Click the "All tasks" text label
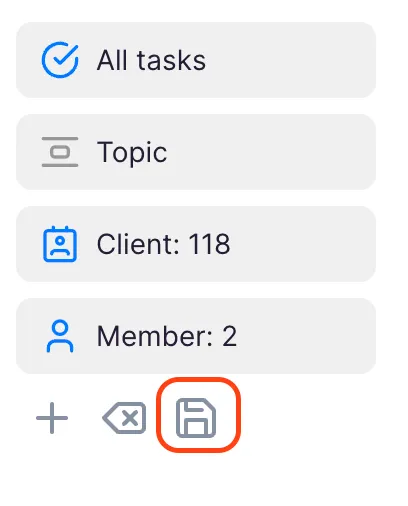 pyautogui.click(x=151, y=60)
